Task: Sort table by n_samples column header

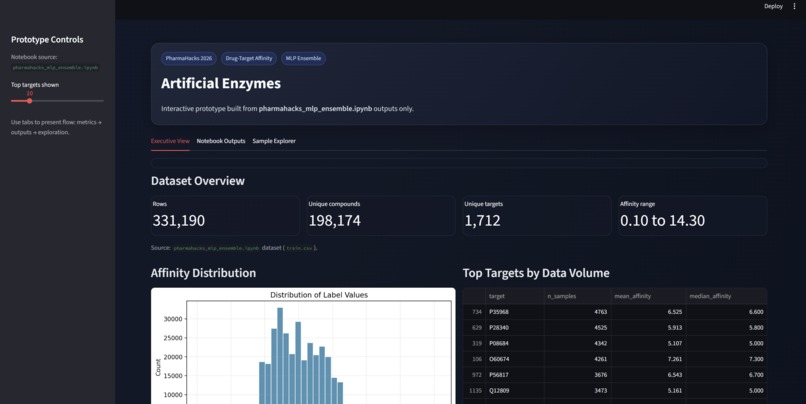Action: (x=577, y=296)
